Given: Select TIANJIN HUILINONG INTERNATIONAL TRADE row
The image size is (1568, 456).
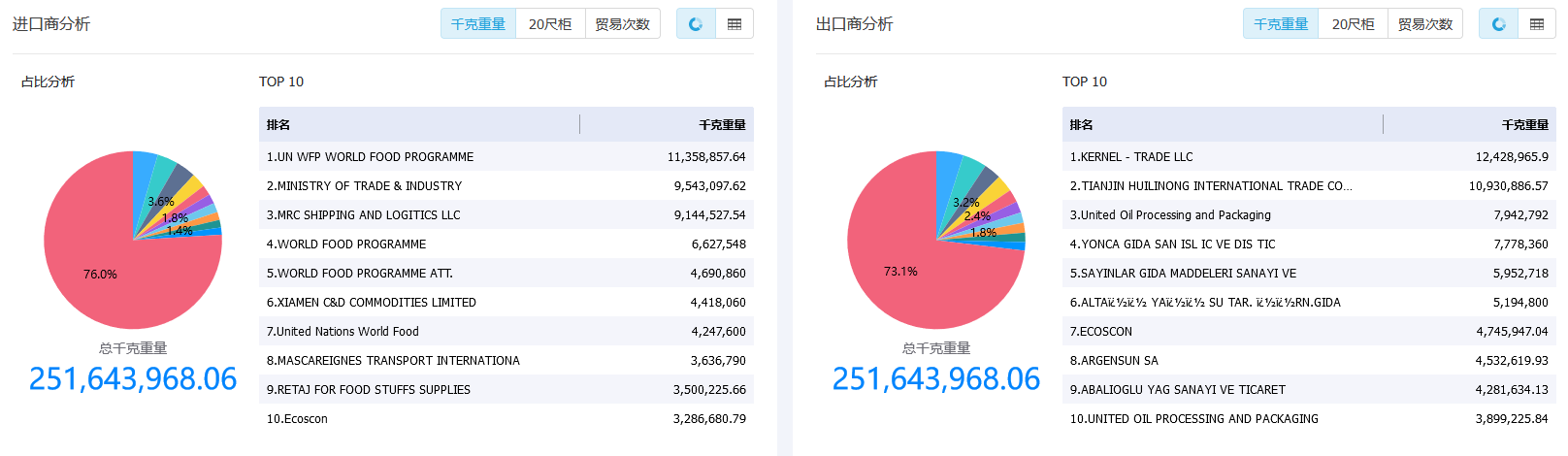Looking at the screenshot, I should [1211, 186].
